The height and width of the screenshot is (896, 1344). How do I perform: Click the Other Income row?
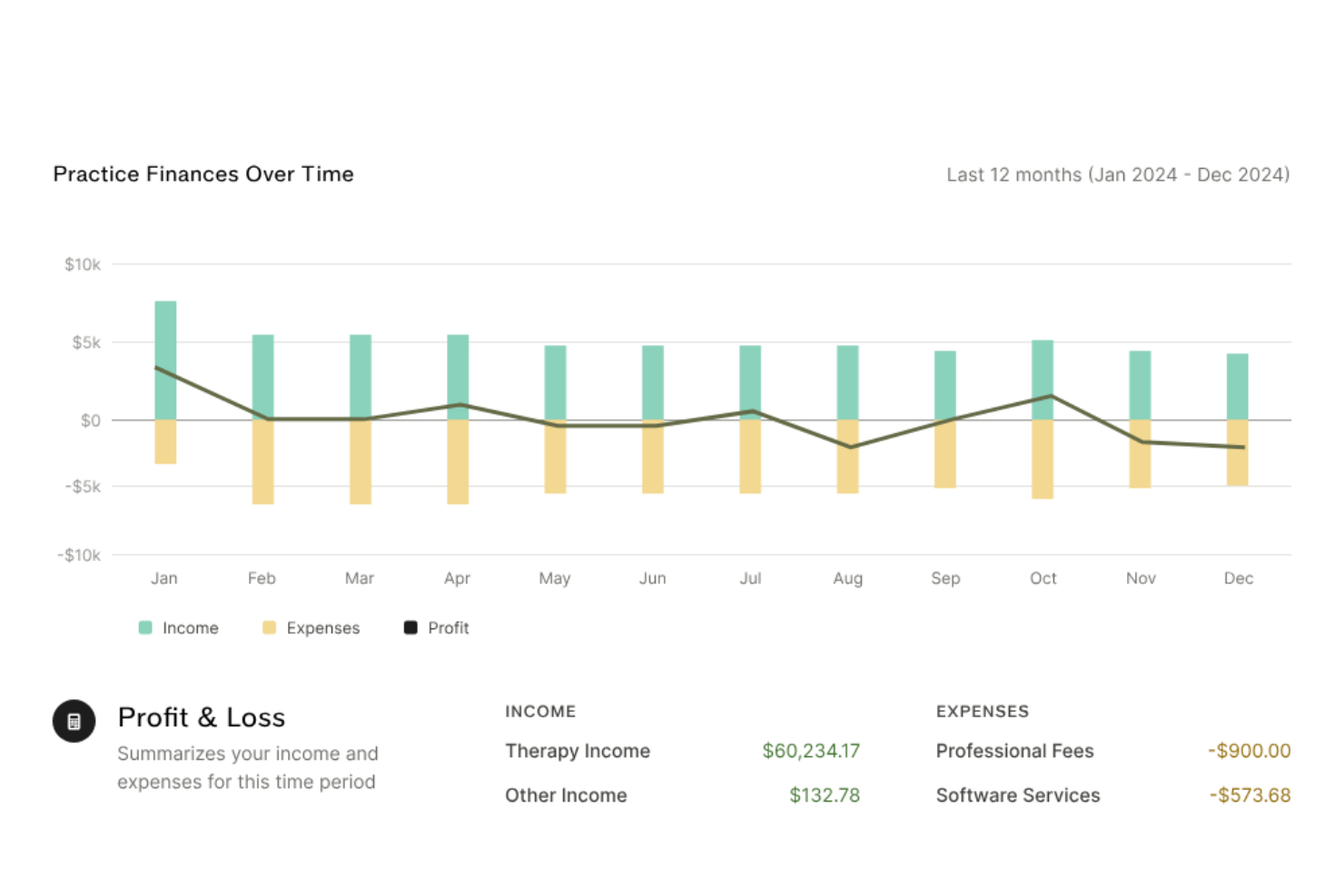566,795
